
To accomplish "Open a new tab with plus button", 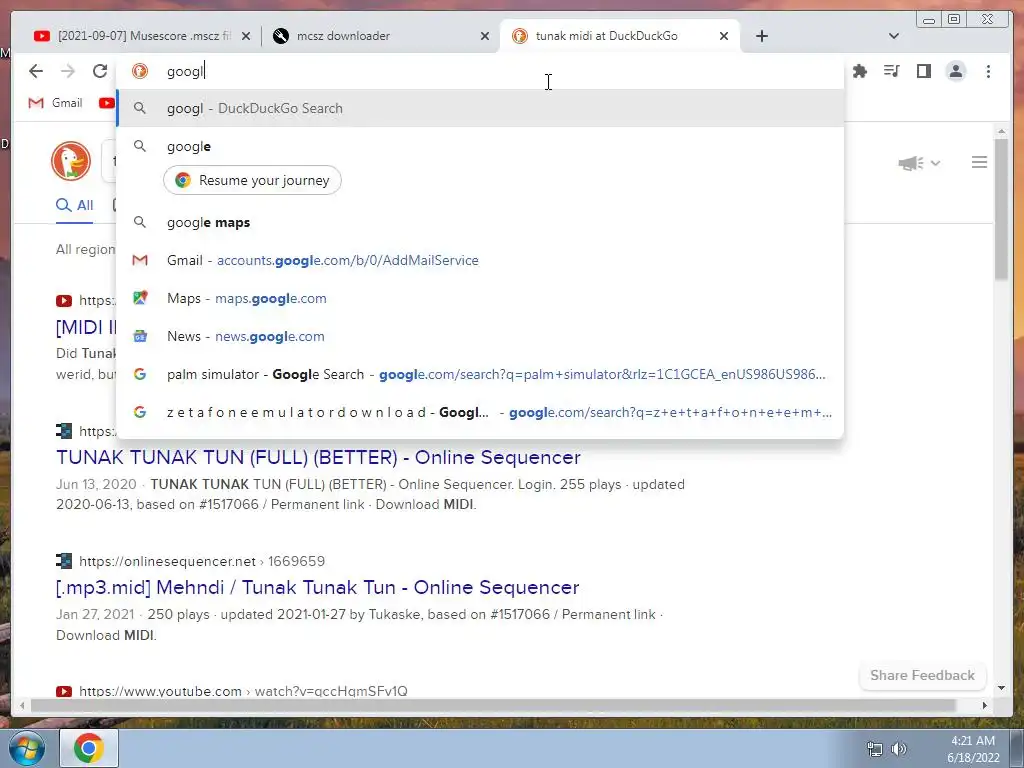I will [761, 36].
